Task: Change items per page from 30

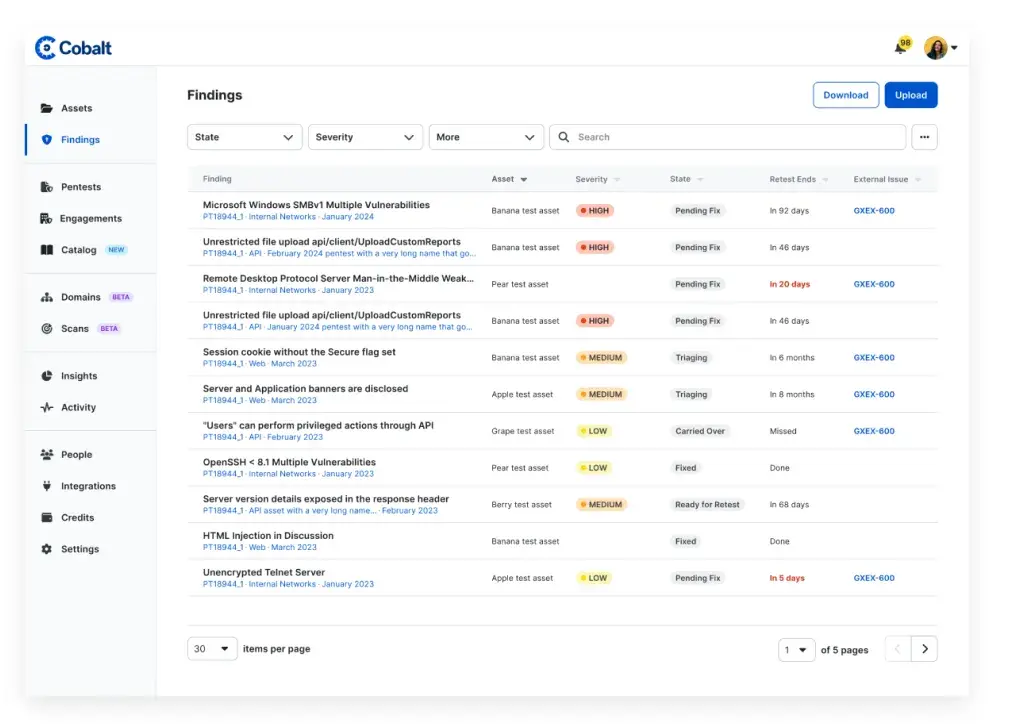Action: [x=211, y=648]
